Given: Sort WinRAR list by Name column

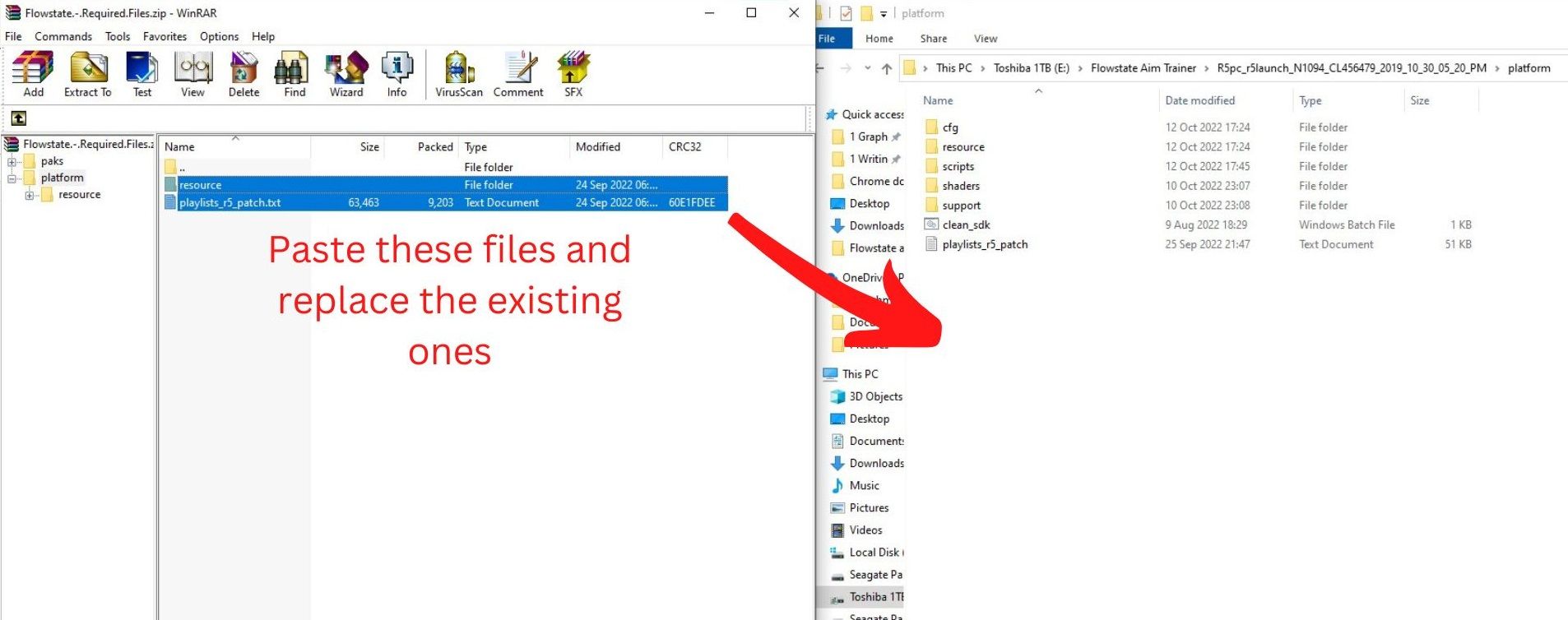Looking at the screenshot, I should coord(234,146).
